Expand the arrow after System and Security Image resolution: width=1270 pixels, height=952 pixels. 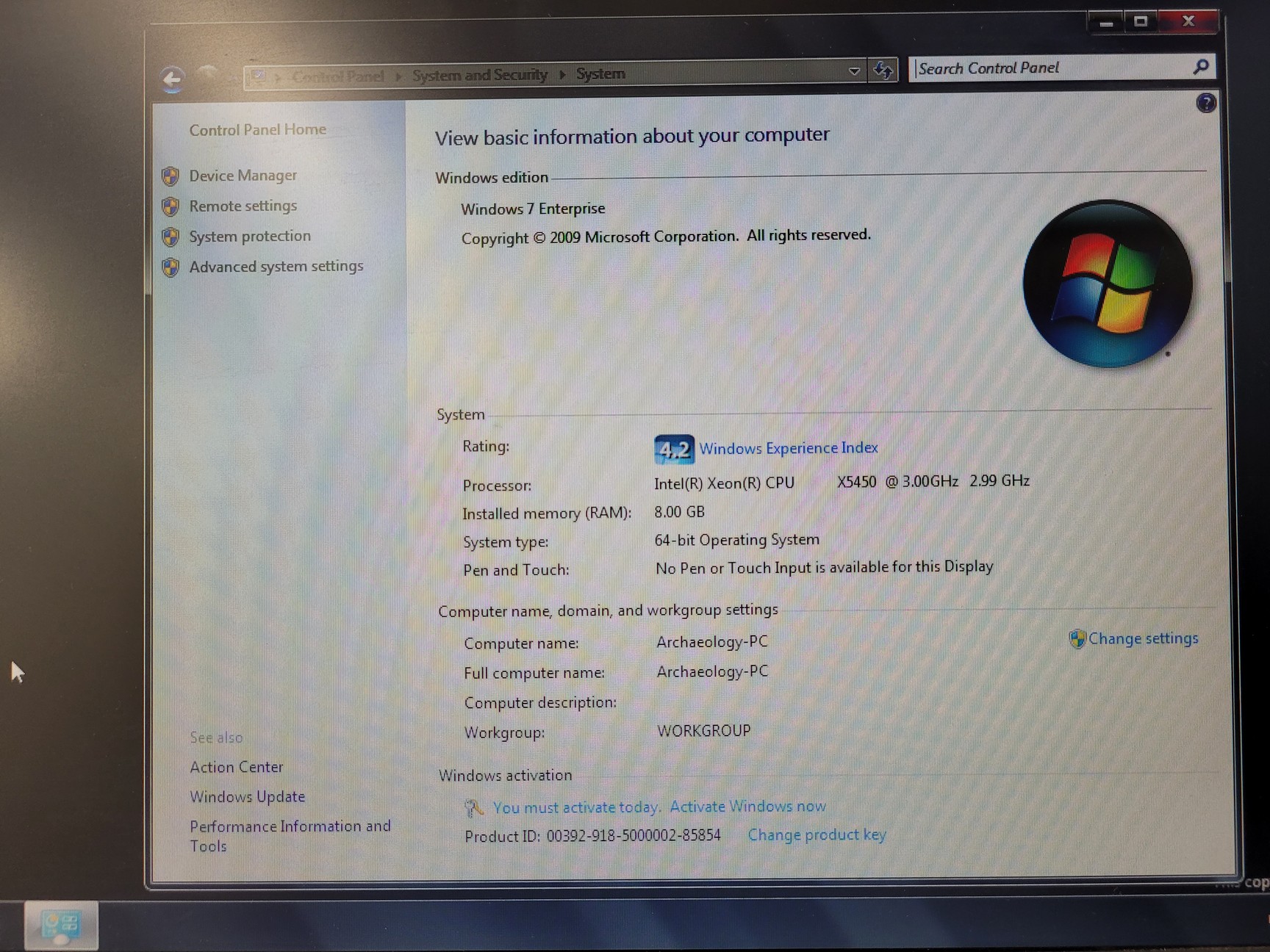click(x=562, y=74)
